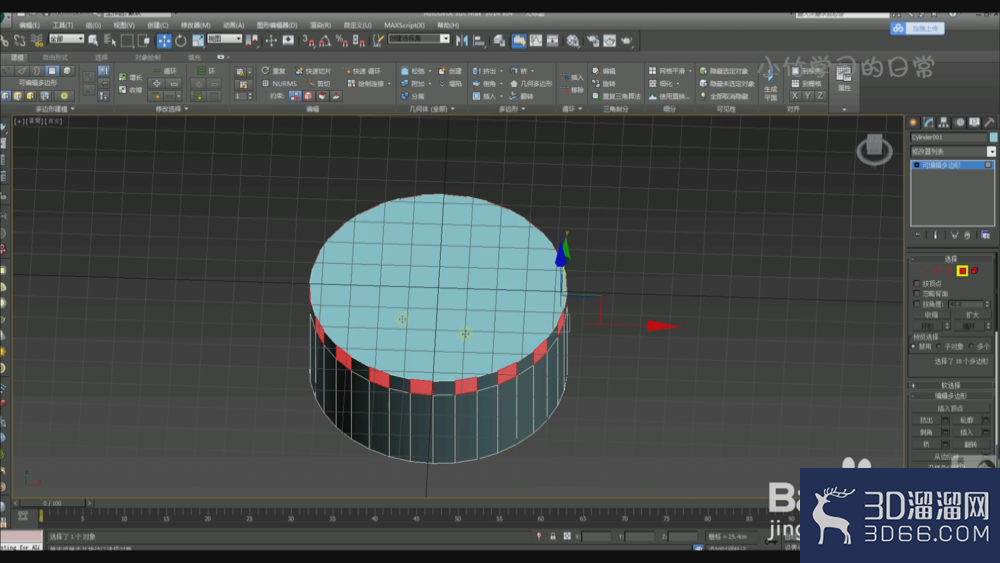Open the Motion command panel tab

[959, 122]
